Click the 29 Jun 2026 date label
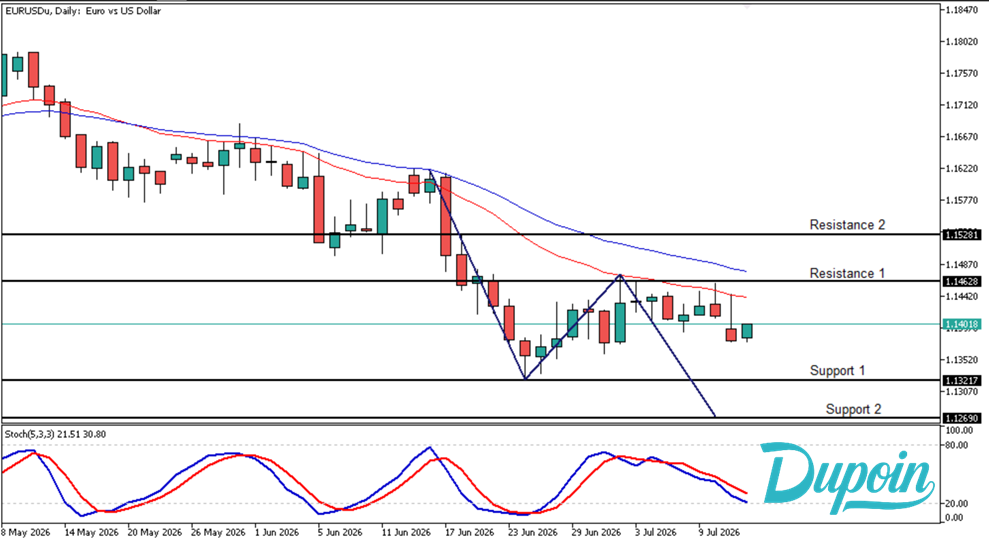The height and width of the screenshot is (538, 989). coord(596,532)
